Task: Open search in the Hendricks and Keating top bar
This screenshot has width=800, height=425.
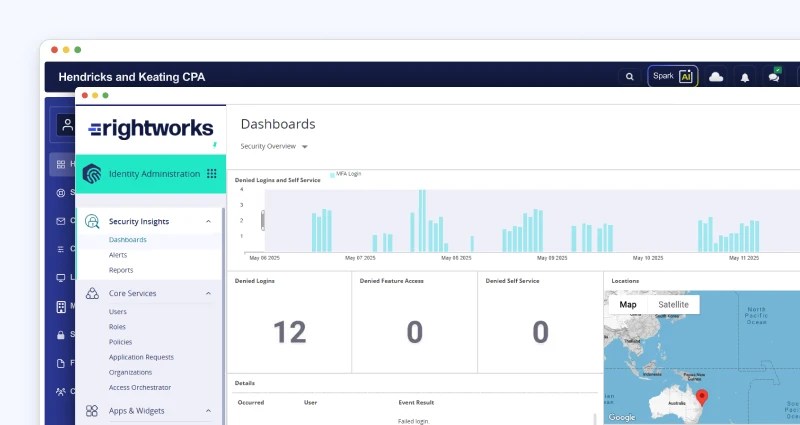Action: (x=630, y=77)
